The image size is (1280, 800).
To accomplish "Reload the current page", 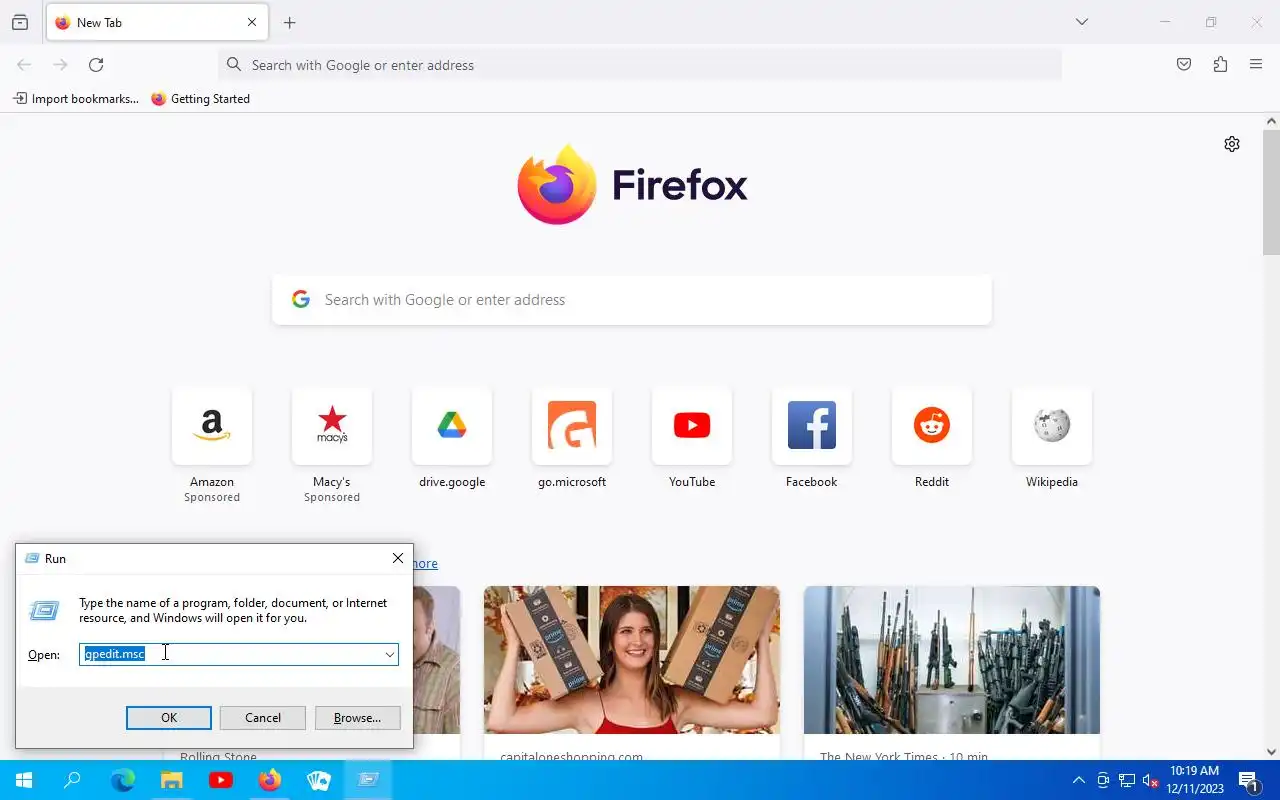I will (96, 65).
